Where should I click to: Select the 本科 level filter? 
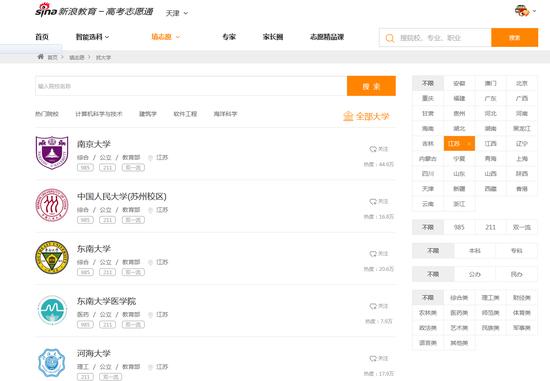point(475,251)
